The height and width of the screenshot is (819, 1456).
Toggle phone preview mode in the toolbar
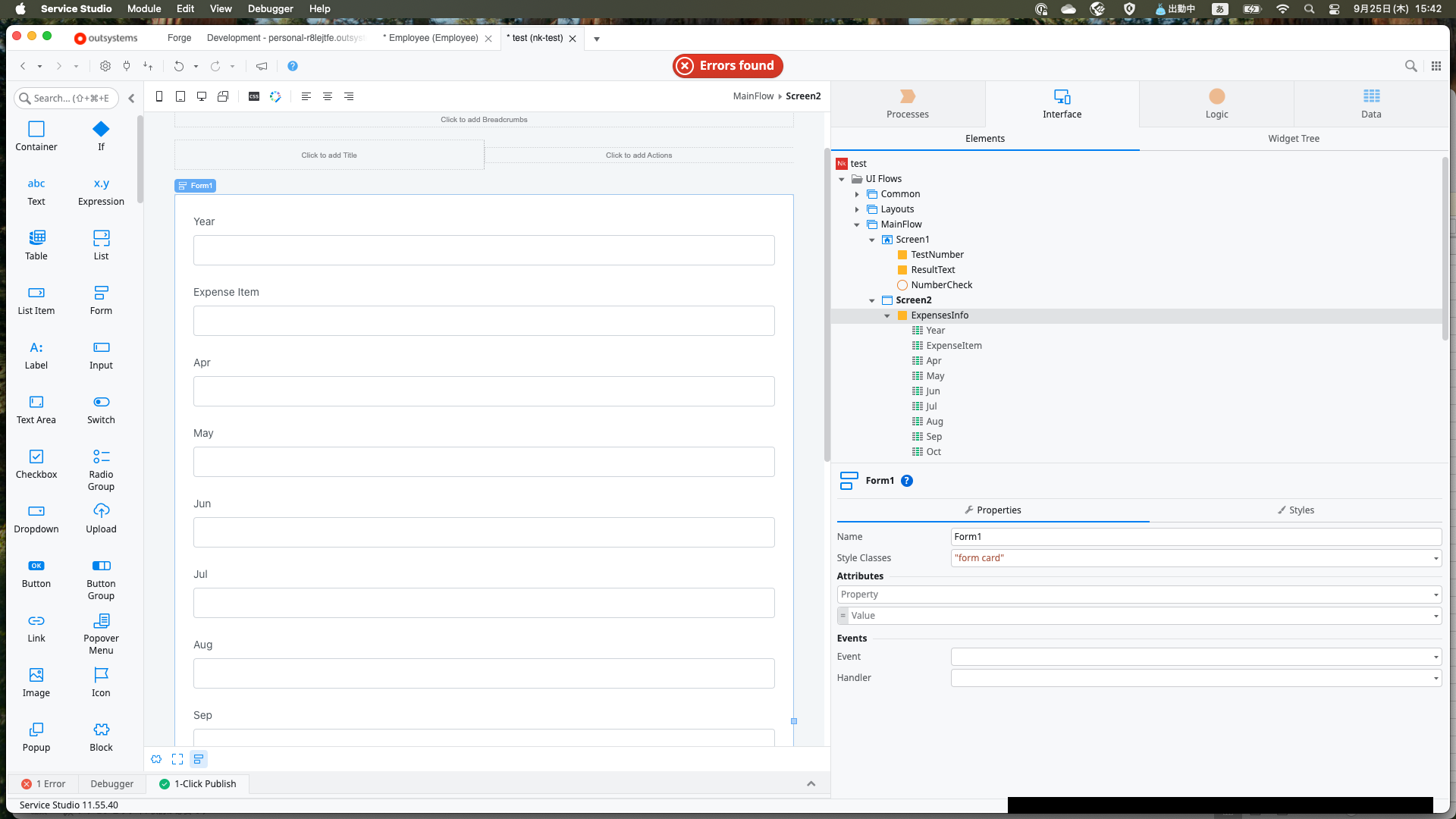pos(159,96)
